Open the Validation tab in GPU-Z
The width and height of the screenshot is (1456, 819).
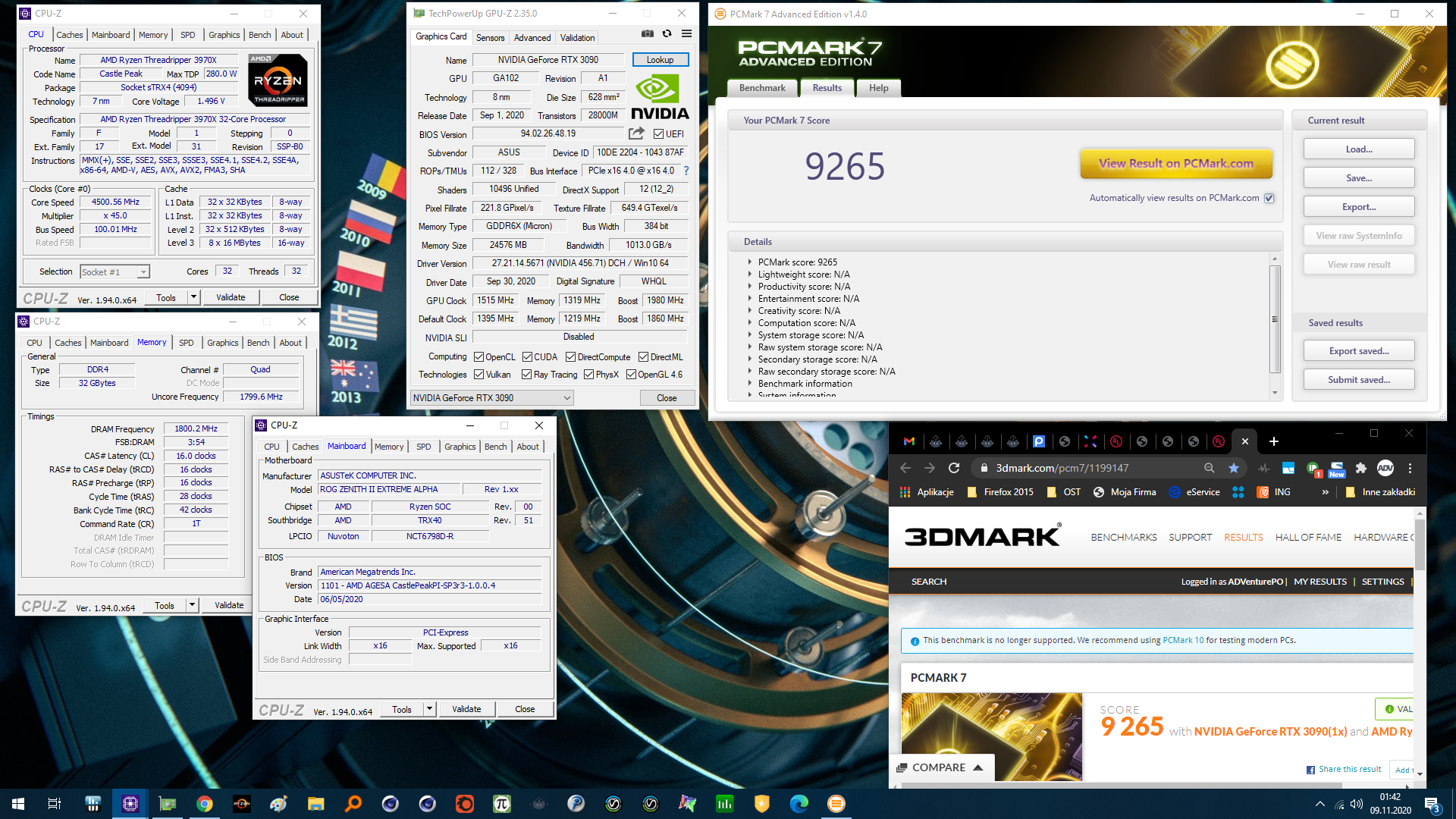(x=577, y=37)
